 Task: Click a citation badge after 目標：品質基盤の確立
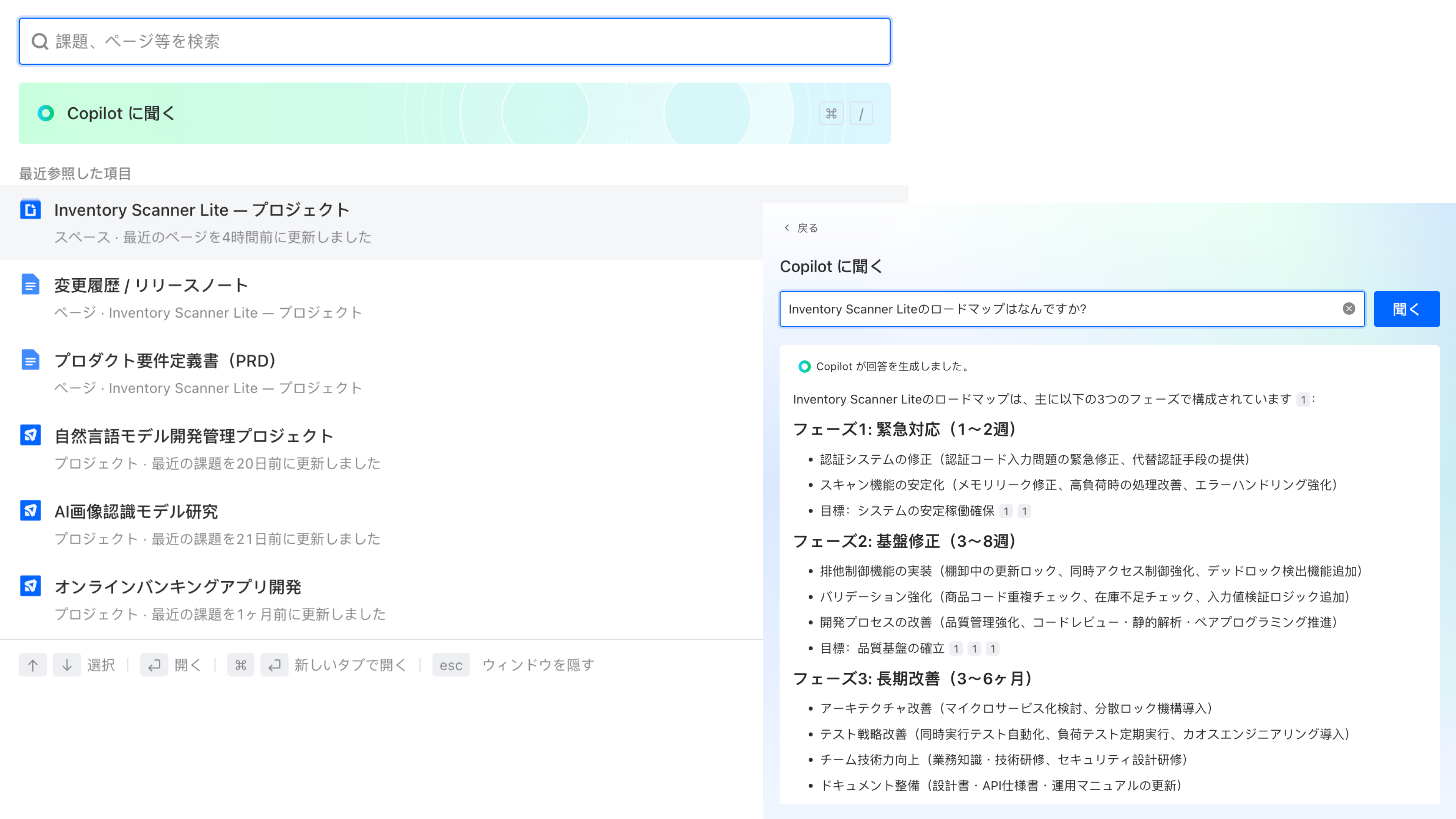[x=956, y=649]
